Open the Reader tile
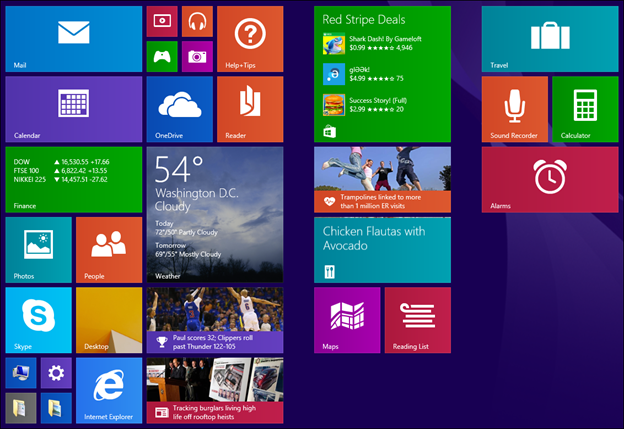This screenshot has height=429, width=624. tap(250, 109)
